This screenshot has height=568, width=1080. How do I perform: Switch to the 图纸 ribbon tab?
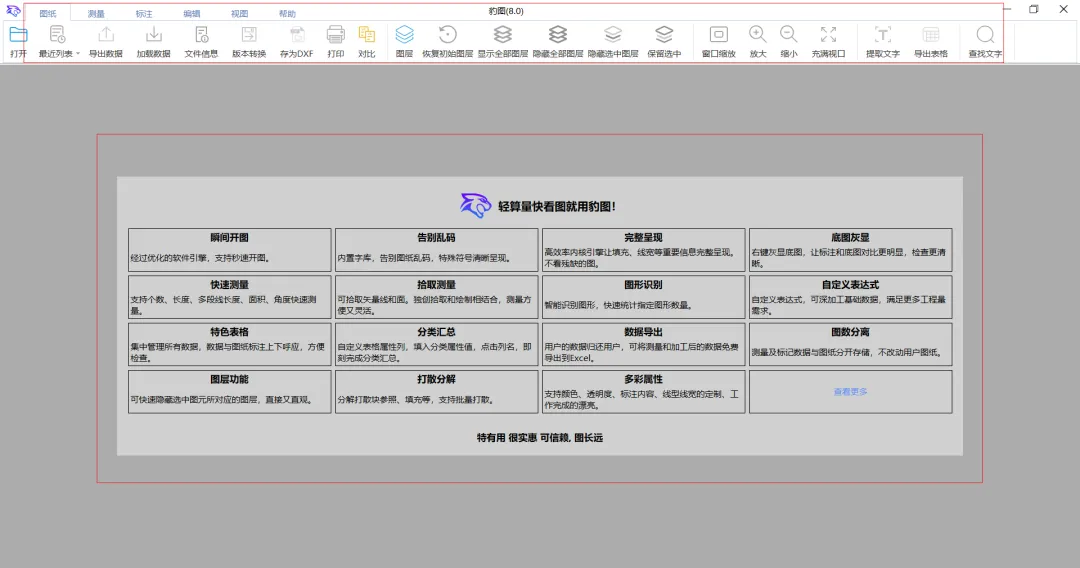pyautogui.click(x=48, y=14)
